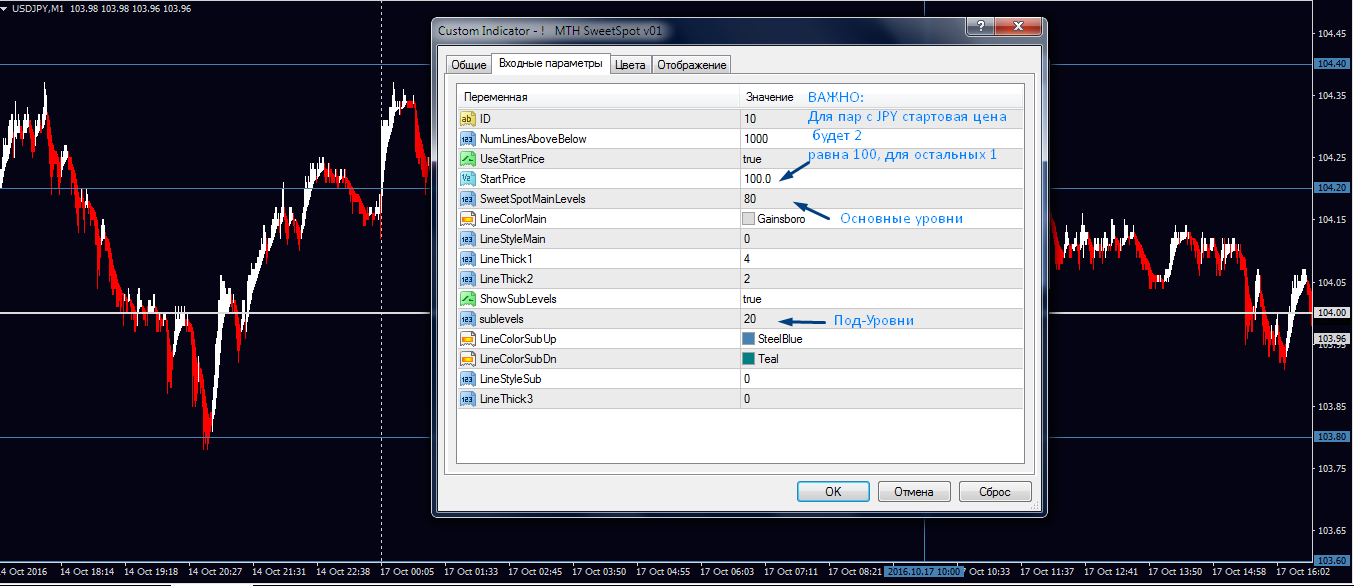Confirm settings with the OK button

833,491
